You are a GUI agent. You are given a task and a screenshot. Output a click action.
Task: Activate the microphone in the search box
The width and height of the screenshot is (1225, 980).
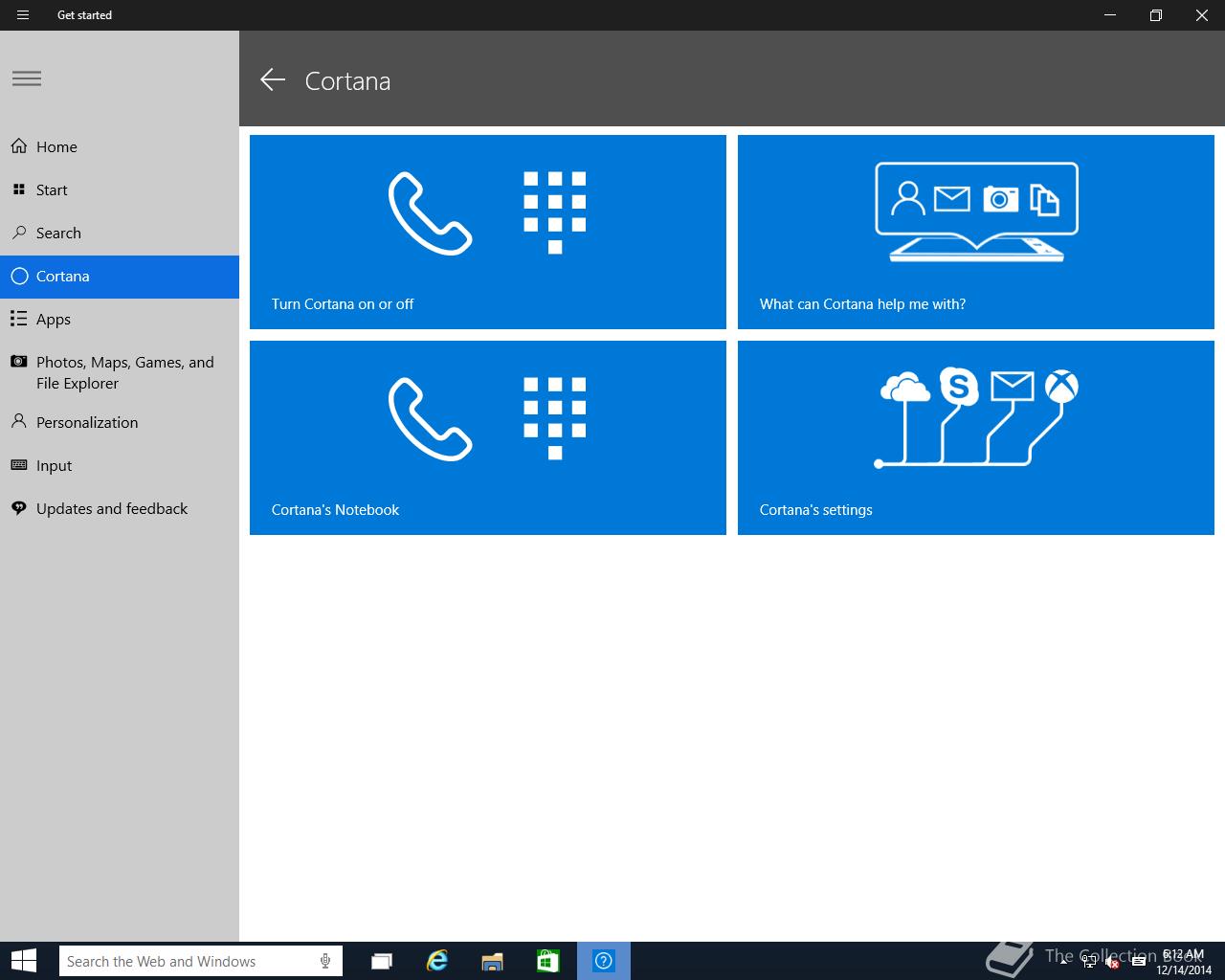coord(325,961)
